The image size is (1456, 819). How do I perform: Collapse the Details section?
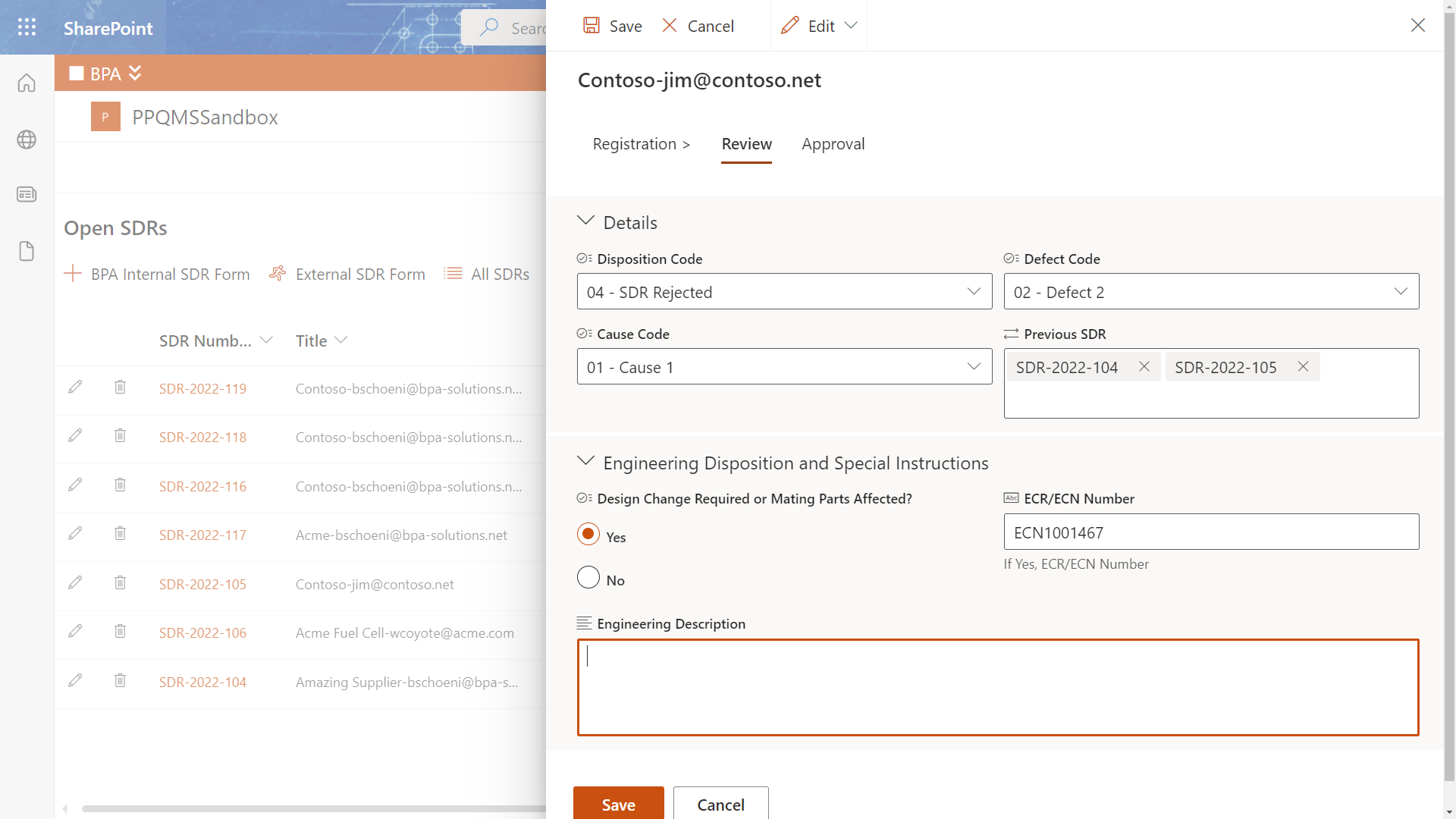[x=585, y=221]
